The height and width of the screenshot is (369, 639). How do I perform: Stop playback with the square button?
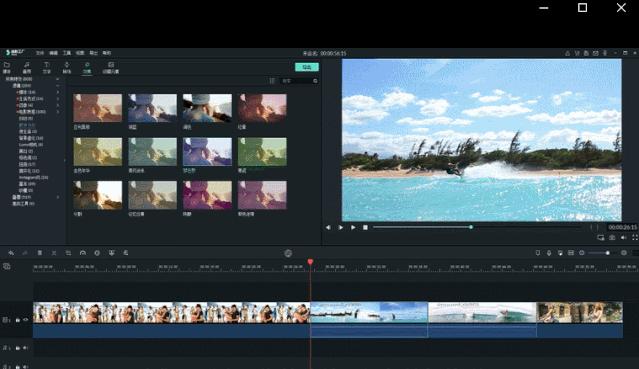(x=365, y=228)
